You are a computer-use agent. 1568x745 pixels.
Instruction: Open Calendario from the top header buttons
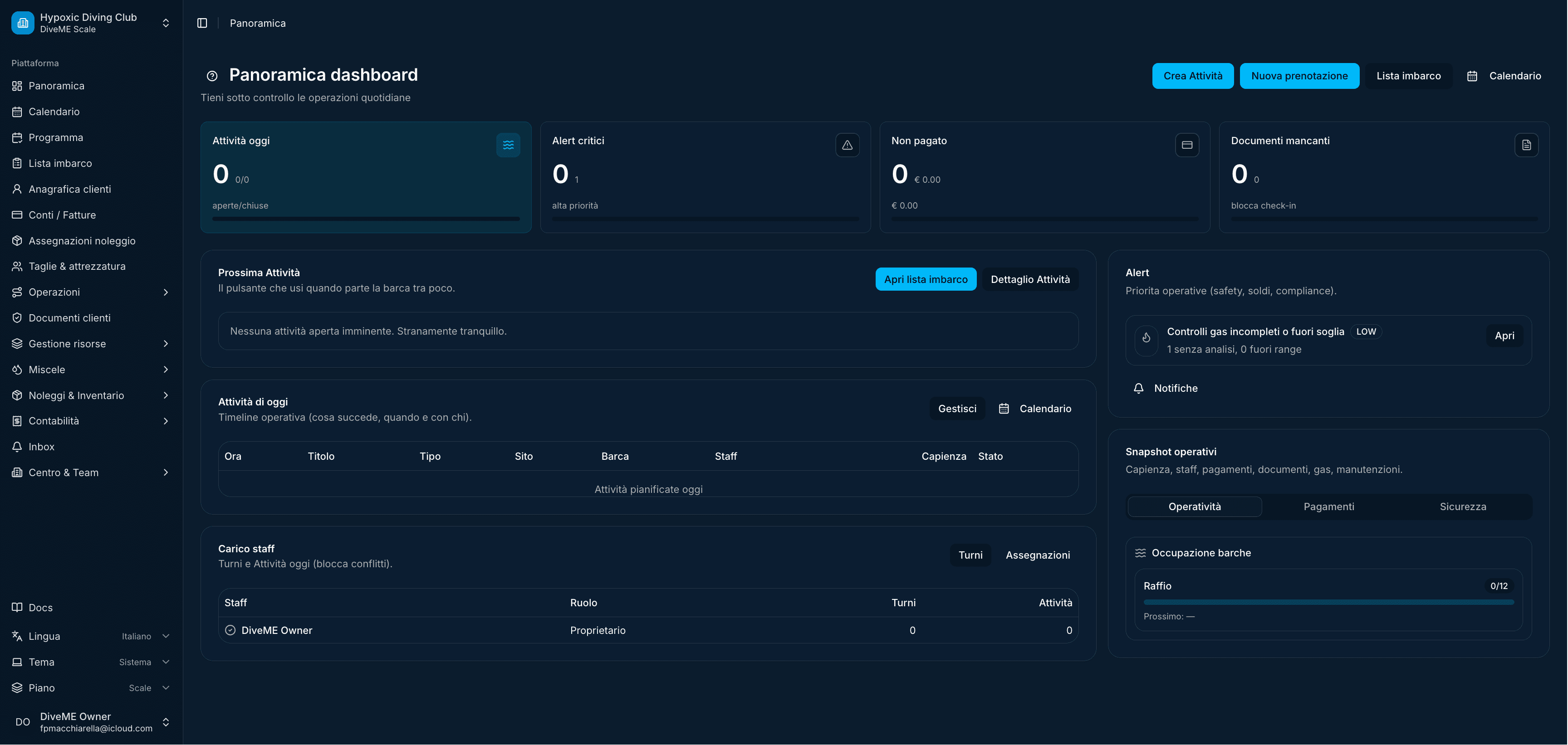1504,76
